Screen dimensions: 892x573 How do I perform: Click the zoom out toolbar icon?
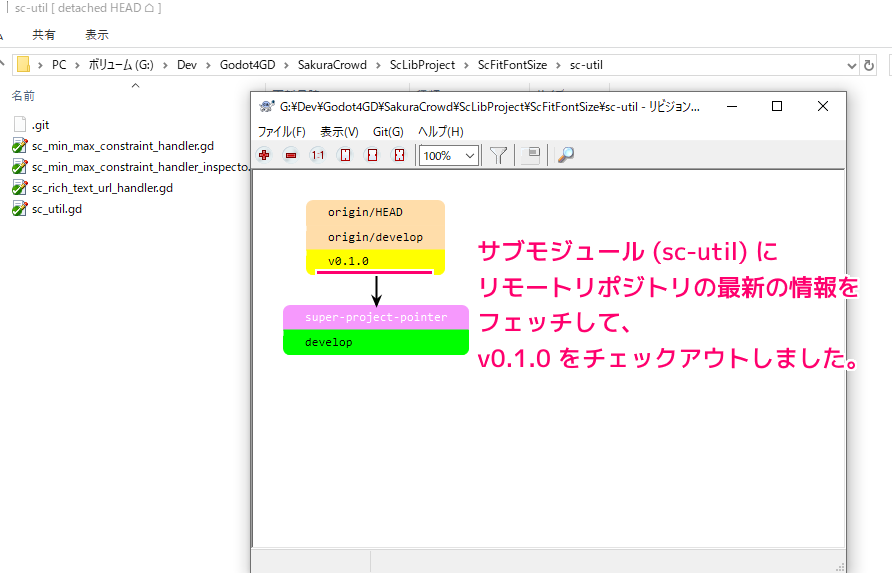click(x=291, y=155)
